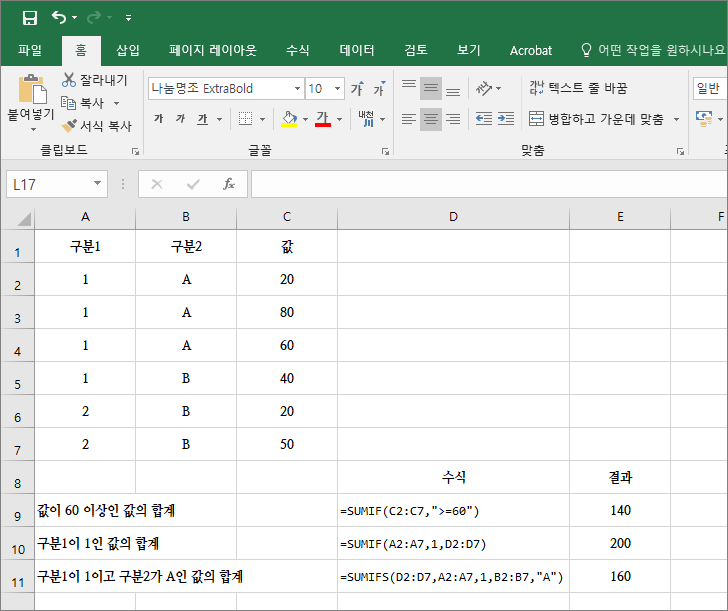Expand the 복사 dropdown arrow
The height and width of the screenshot is (611, 728).
[x=117, y=103]
